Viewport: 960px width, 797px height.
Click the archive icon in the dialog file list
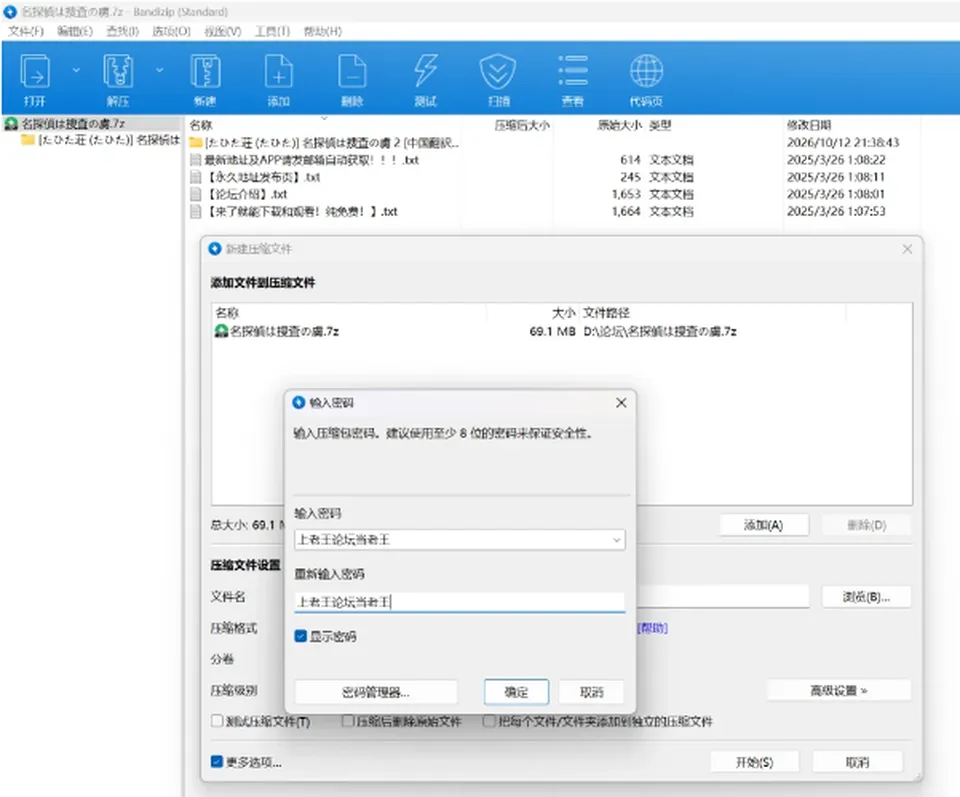click(x=221, y=331)
